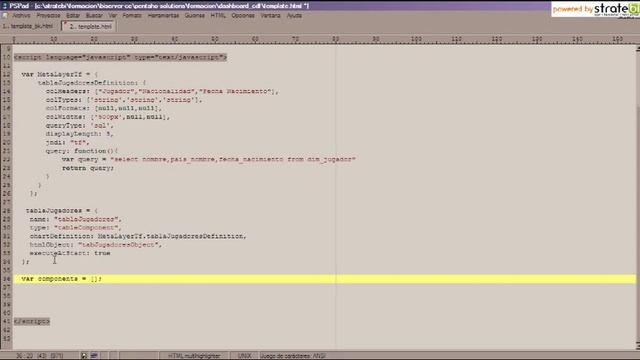Open the Ventana menu
The width and height of the screenshot is (640, 360).
(271, 16)
